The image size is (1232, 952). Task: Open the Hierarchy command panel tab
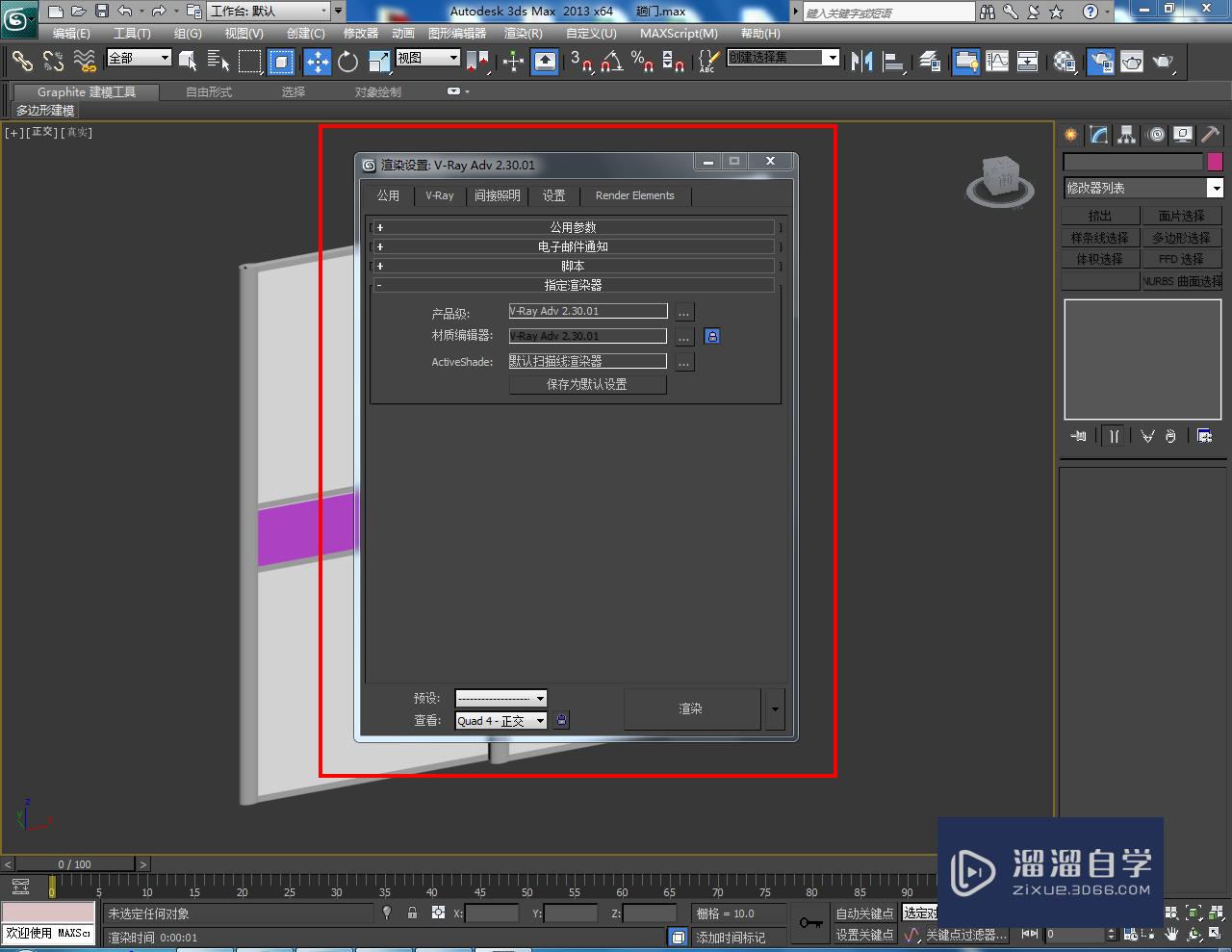pos(1127,135)
